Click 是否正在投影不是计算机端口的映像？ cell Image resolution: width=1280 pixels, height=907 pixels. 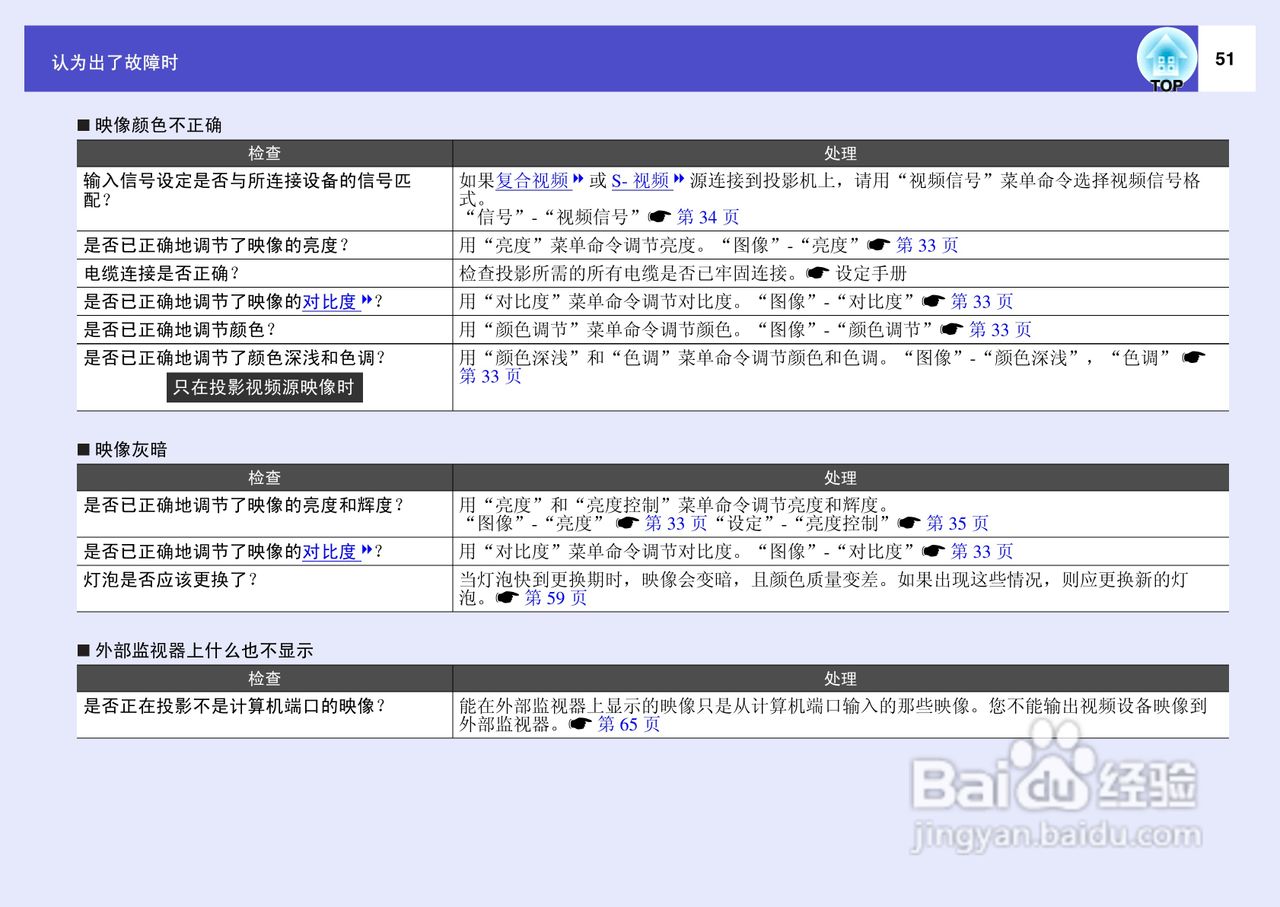pos(264,715)
